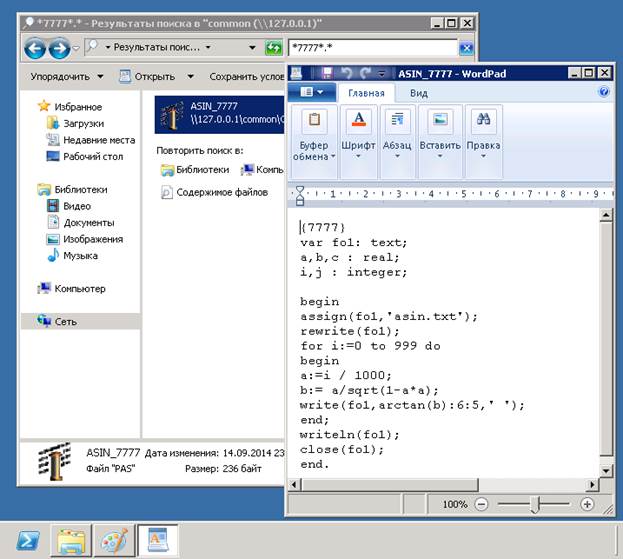
Task: Click the zoom in plus button in WordPad
Action: click(587, 505)
